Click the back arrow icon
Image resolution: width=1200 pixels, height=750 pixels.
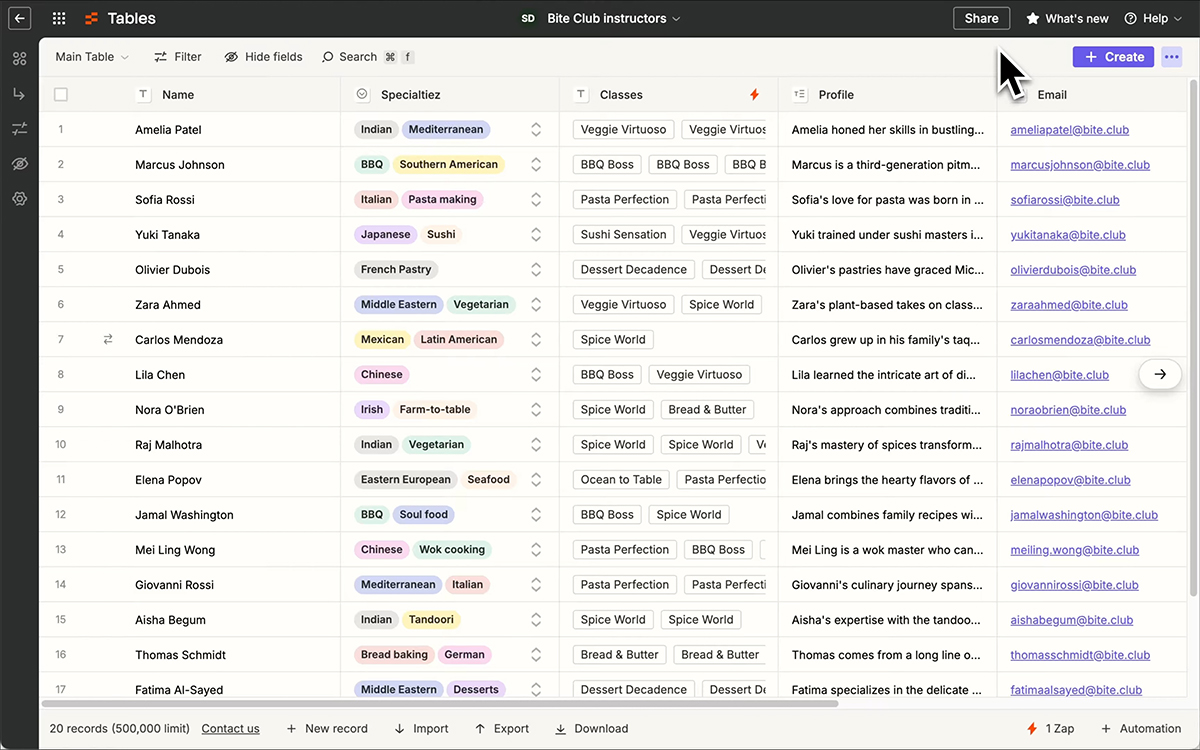pyautogui.click(x=20, y=18)
